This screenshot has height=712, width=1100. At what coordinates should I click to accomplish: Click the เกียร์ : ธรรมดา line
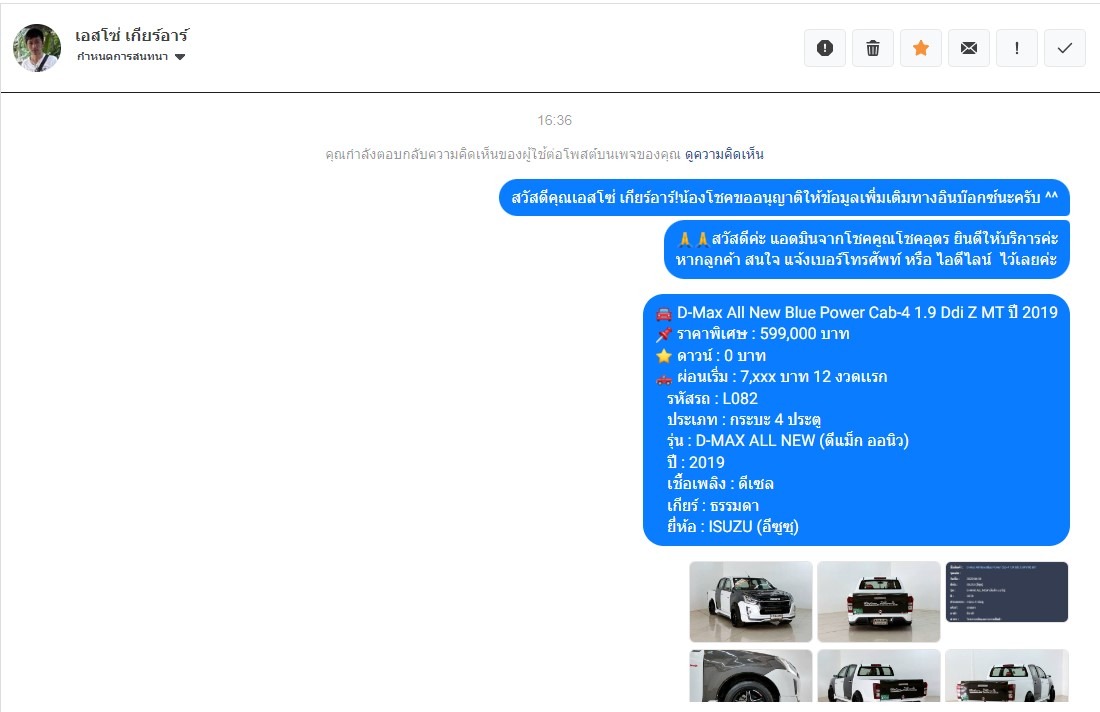(713, 506)
